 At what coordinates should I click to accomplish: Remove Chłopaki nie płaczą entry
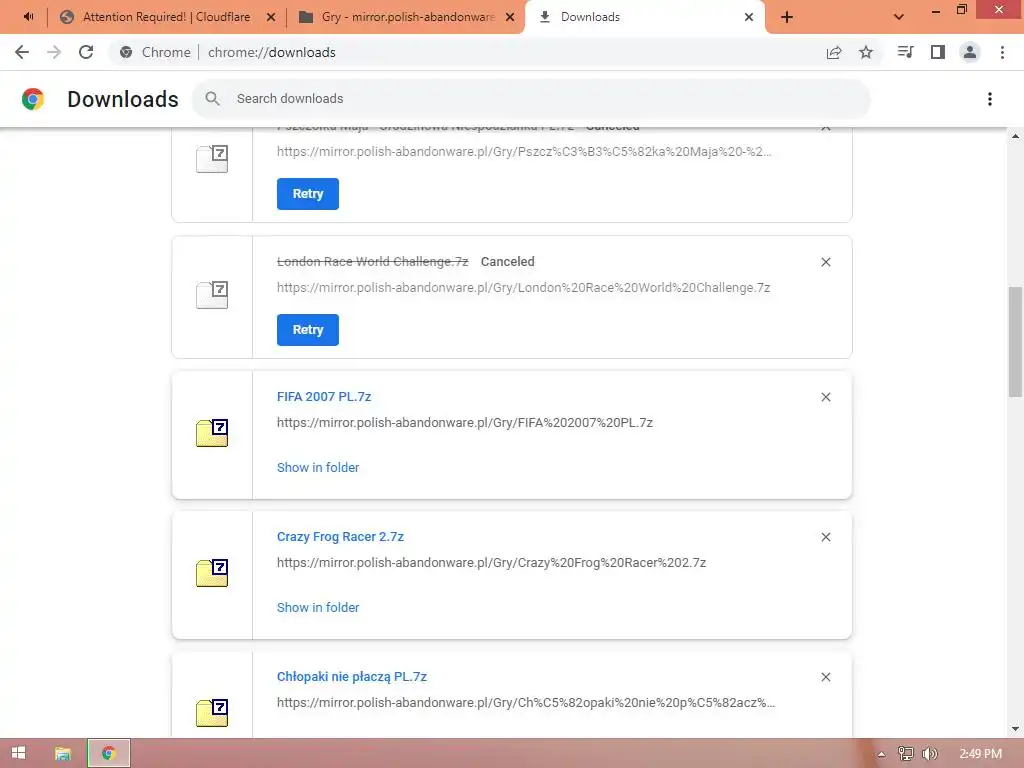point(825,677)
